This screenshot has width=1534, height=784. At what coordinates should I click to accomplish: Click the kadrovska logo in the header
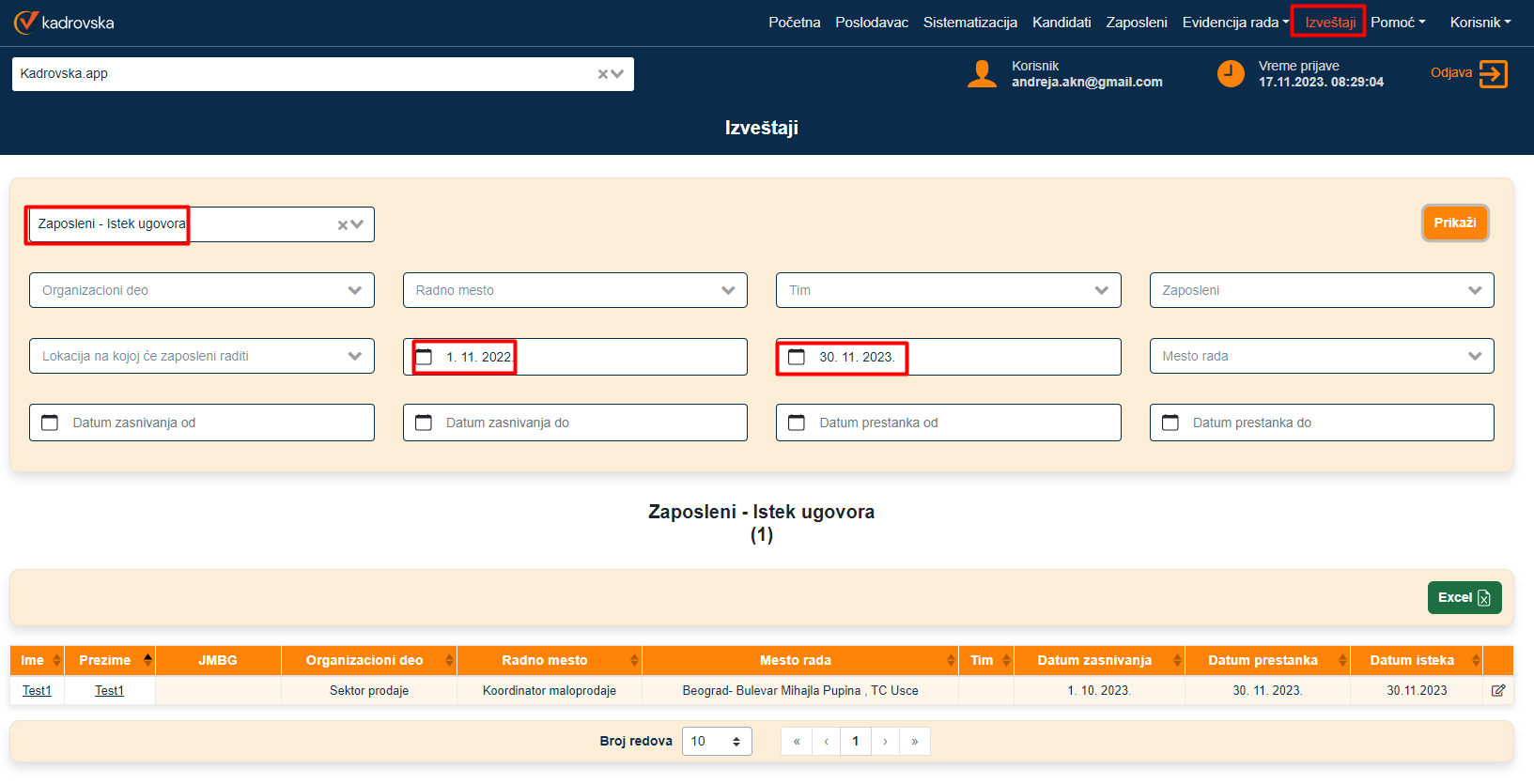tap(64, 23)
